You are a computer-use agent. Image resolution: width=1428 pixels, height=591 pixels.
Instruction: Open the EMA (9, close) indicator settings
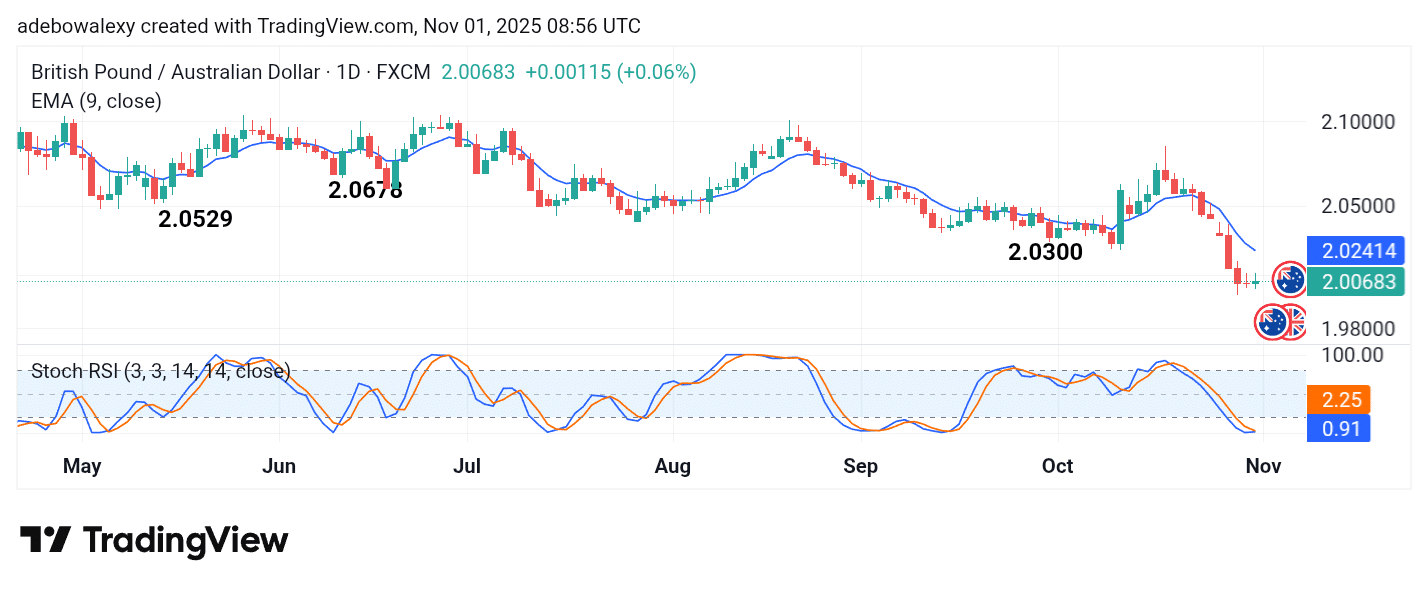click(x=96, y=101)
